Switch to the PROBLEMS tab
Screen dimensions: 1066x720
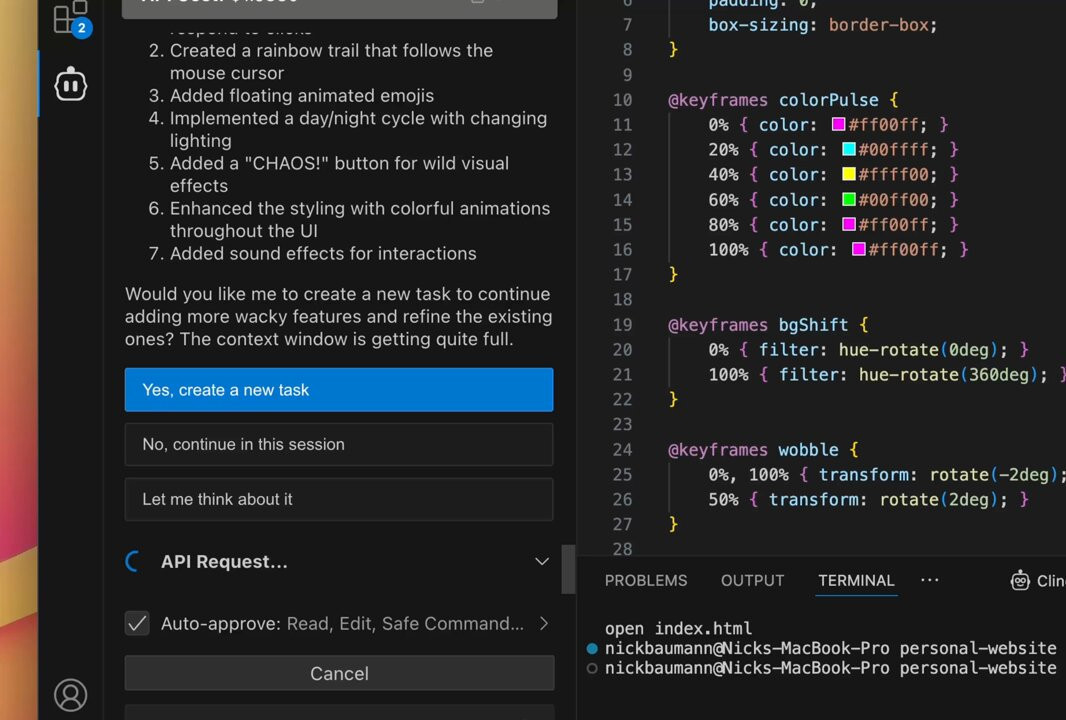tap(646, 580)
